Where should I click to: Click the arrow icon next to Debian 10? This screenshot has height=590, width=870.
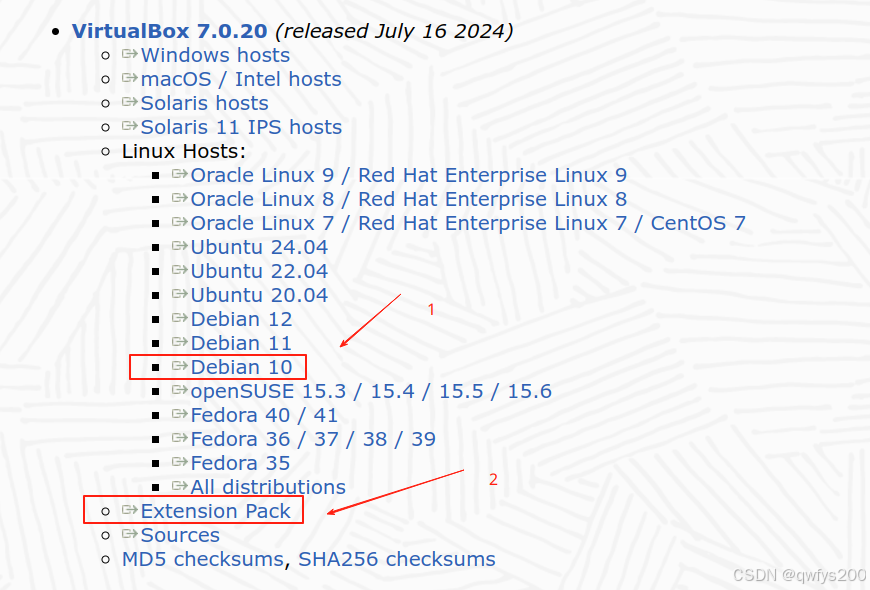coord(180,367)
